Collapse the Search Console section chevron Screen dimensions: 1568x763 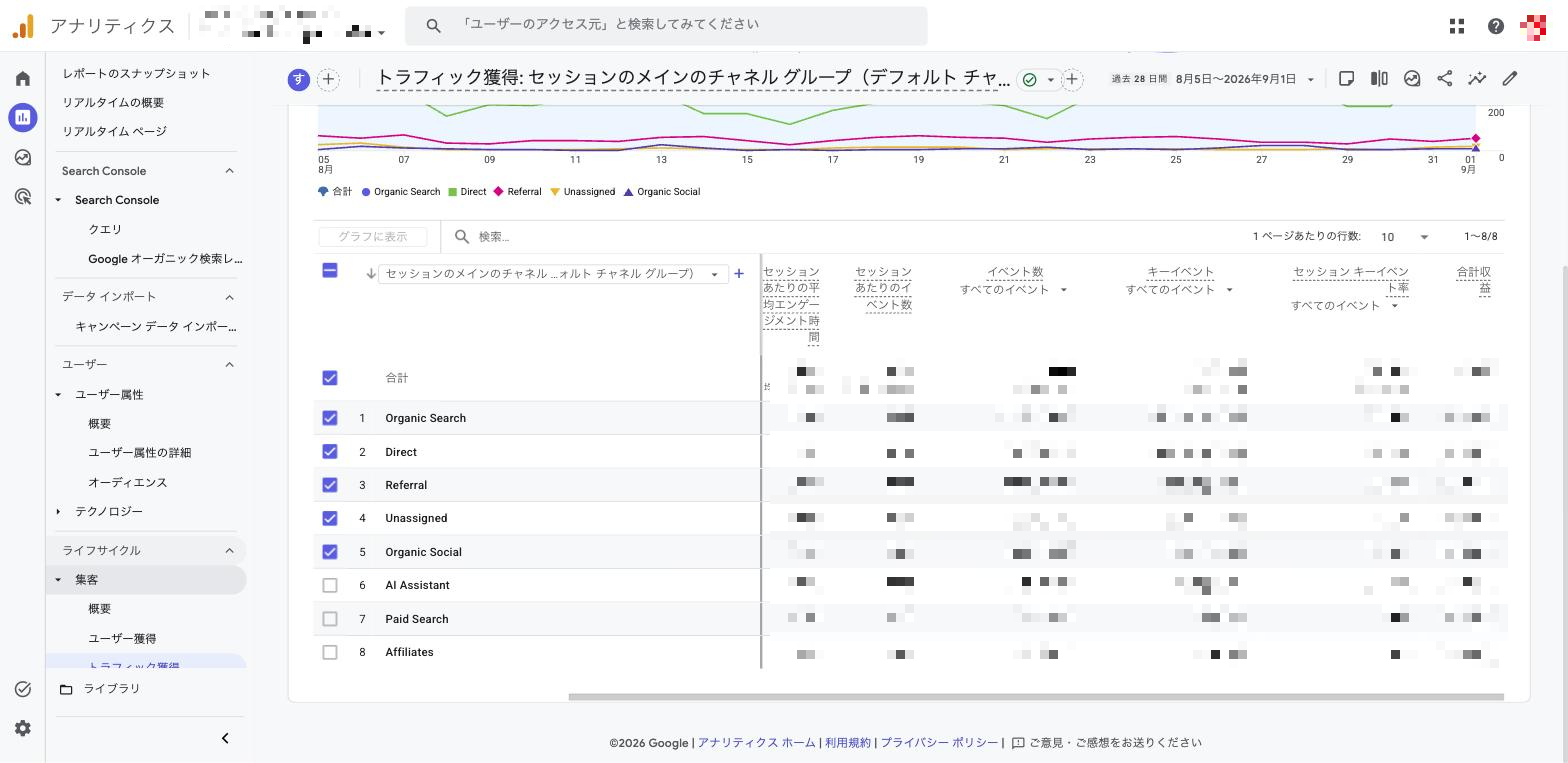click(229, 171)
